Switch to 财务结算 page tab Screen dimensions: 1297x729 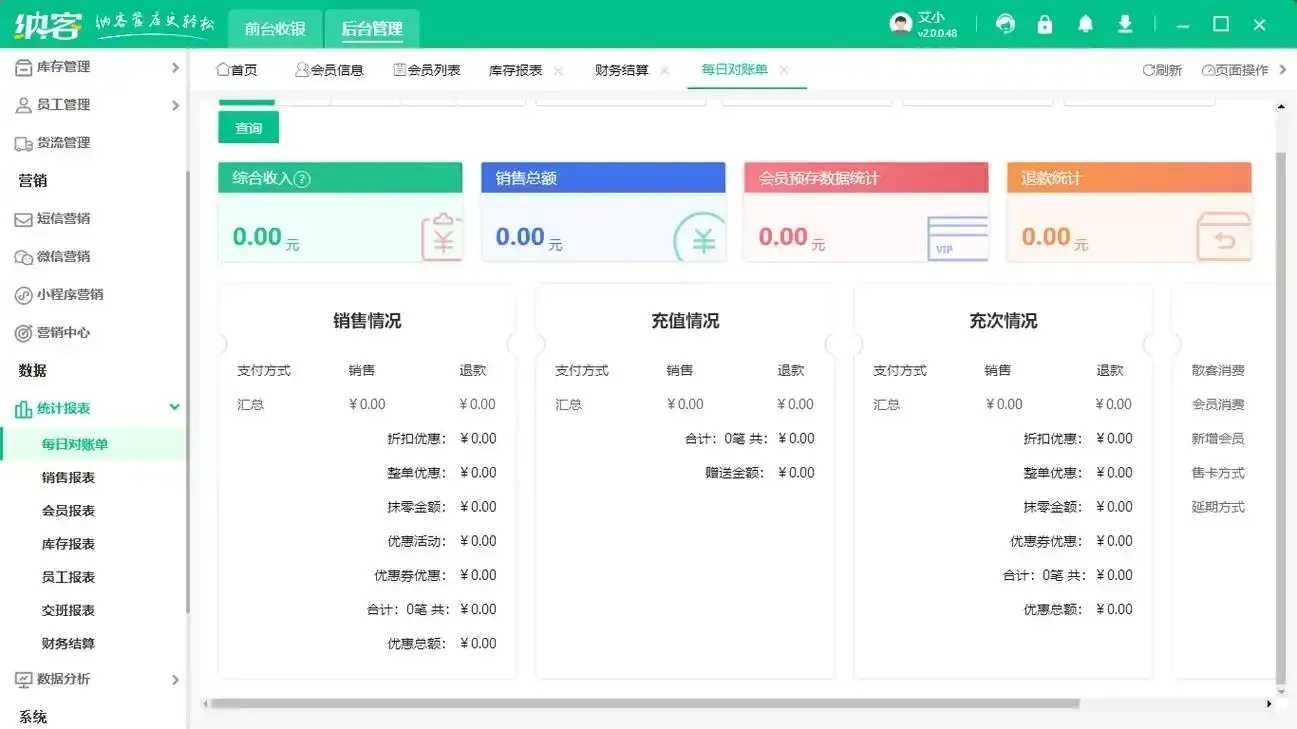[x=621, y=70]
